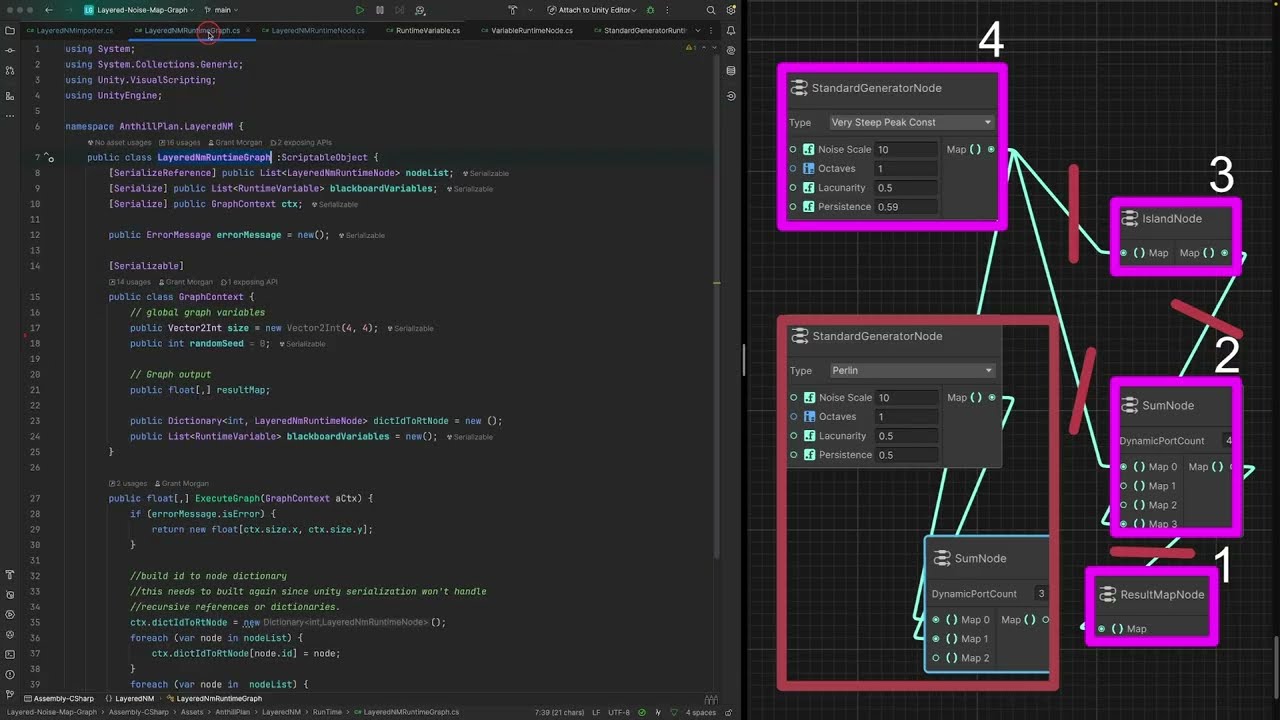Show hidden editor tabs chevron
Screen dimensions: 1280x720
697,30
